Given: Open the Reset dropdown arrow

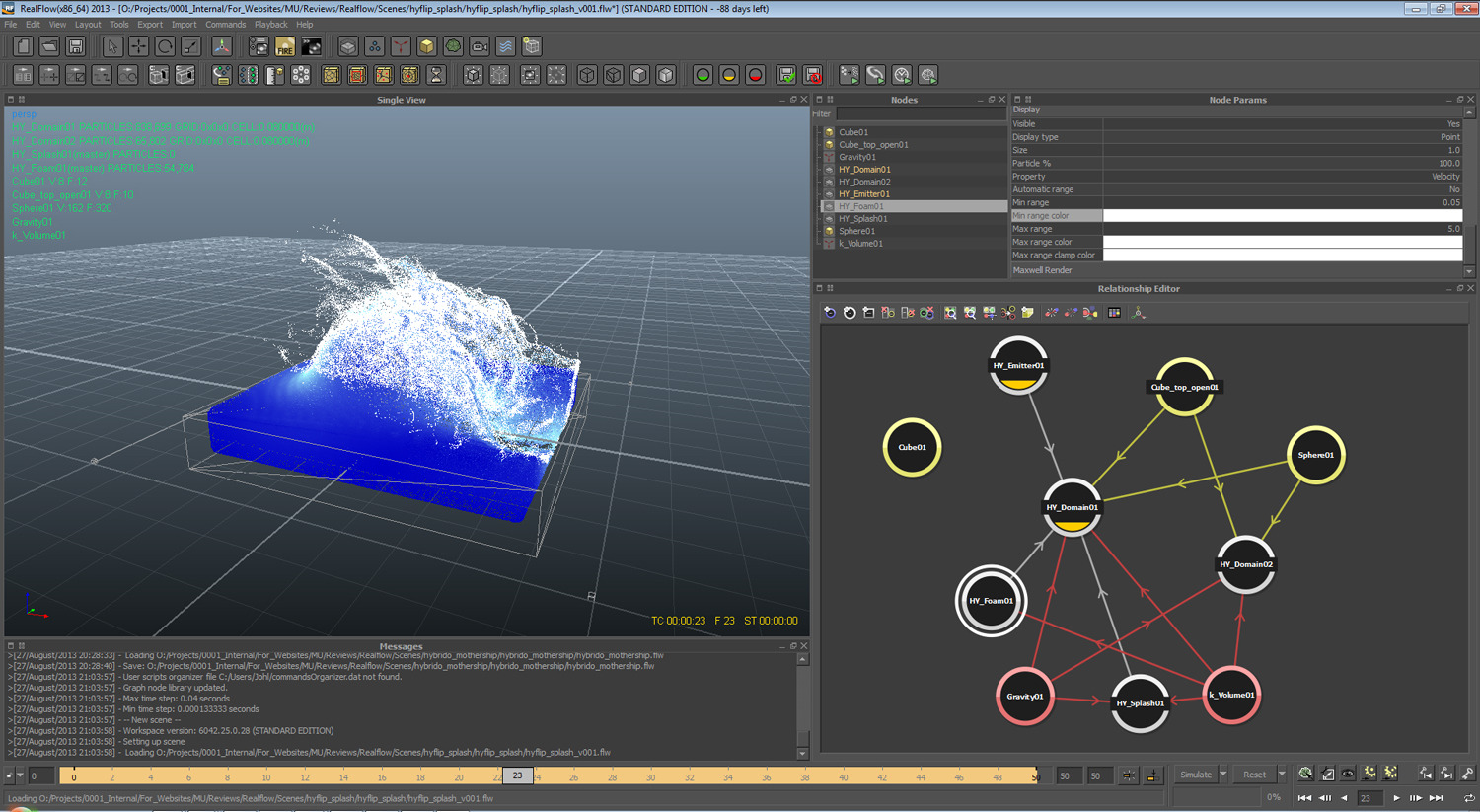Looking at the screenshot, I should coord(1281,775).
